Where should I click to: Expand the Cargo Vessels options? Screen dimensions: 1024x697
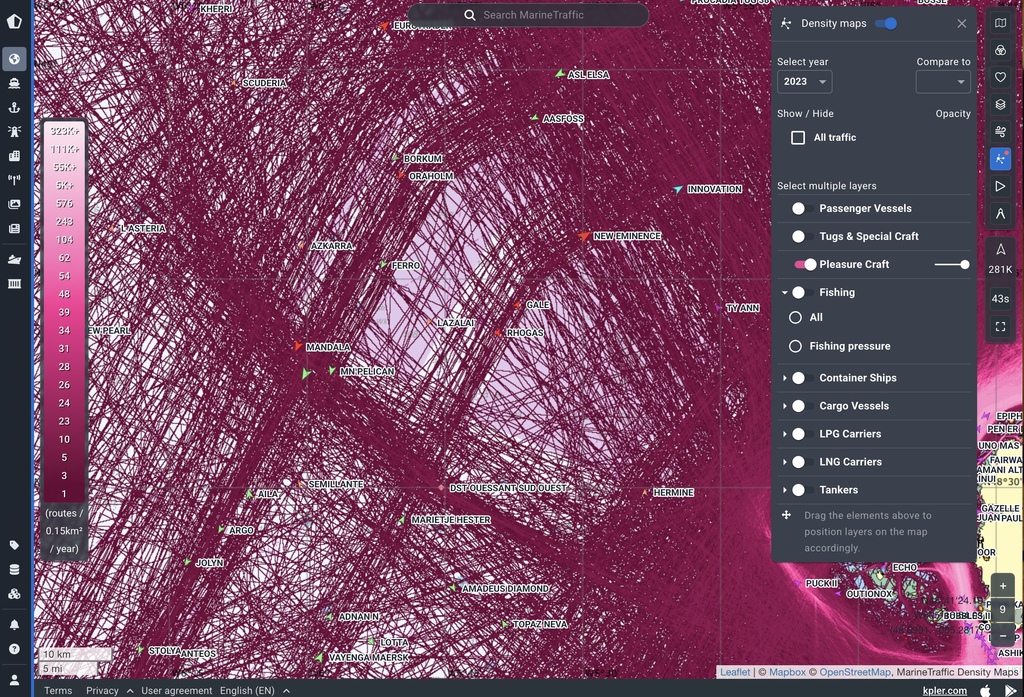tap(784, 406)
